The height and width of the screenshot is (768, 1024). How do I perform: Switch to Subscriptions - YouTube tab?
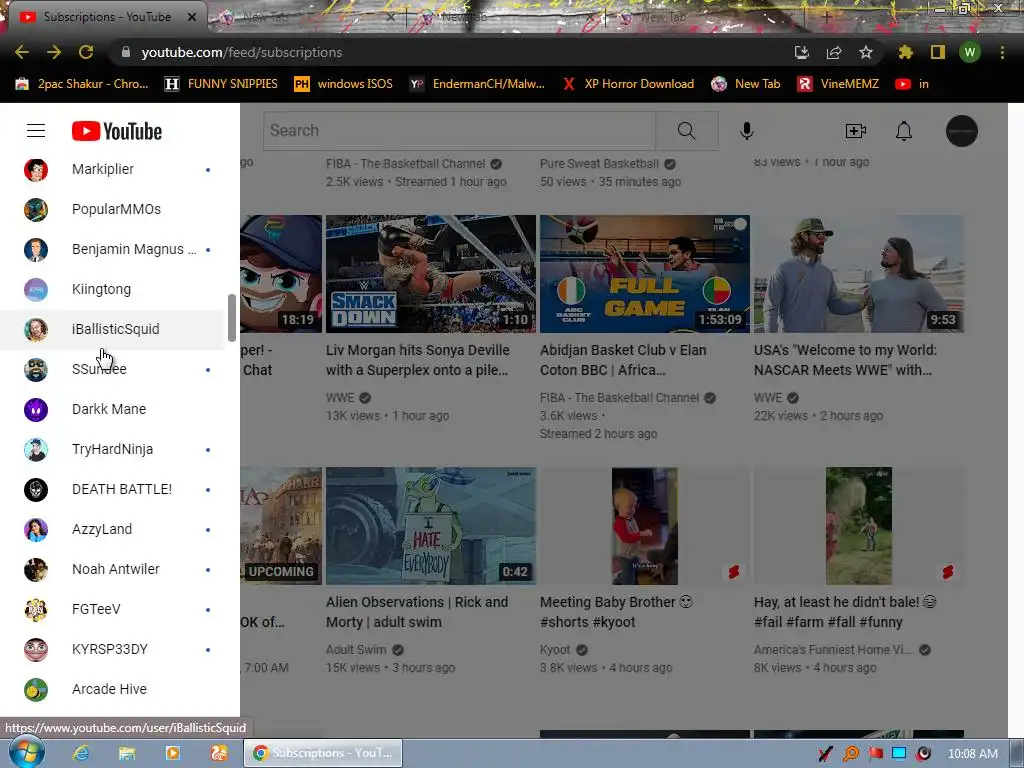(106, 17)
